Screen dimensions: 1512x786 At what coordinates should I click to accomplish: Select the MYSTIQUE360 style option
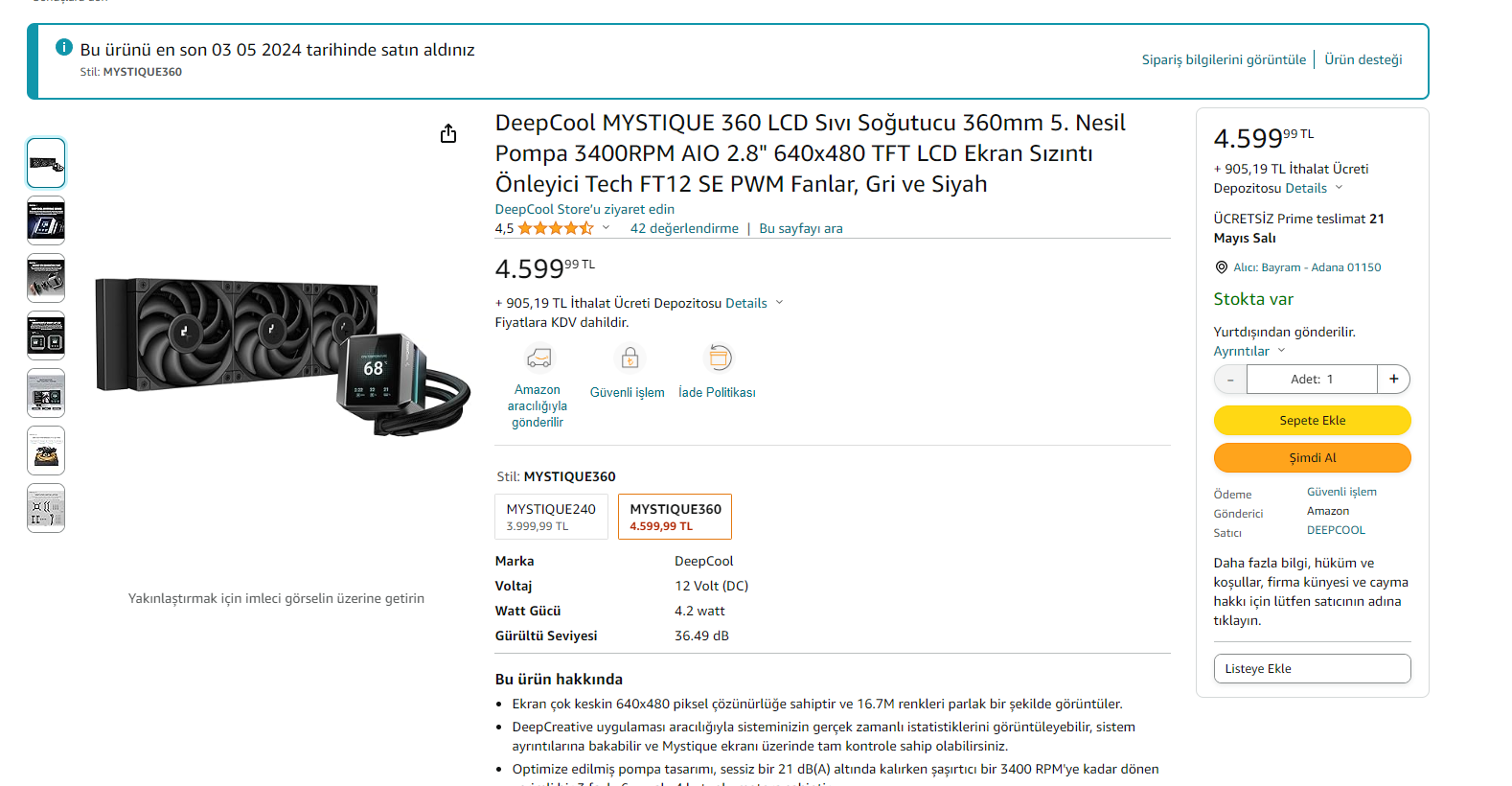pyautogui.click(x=675, y=517)
